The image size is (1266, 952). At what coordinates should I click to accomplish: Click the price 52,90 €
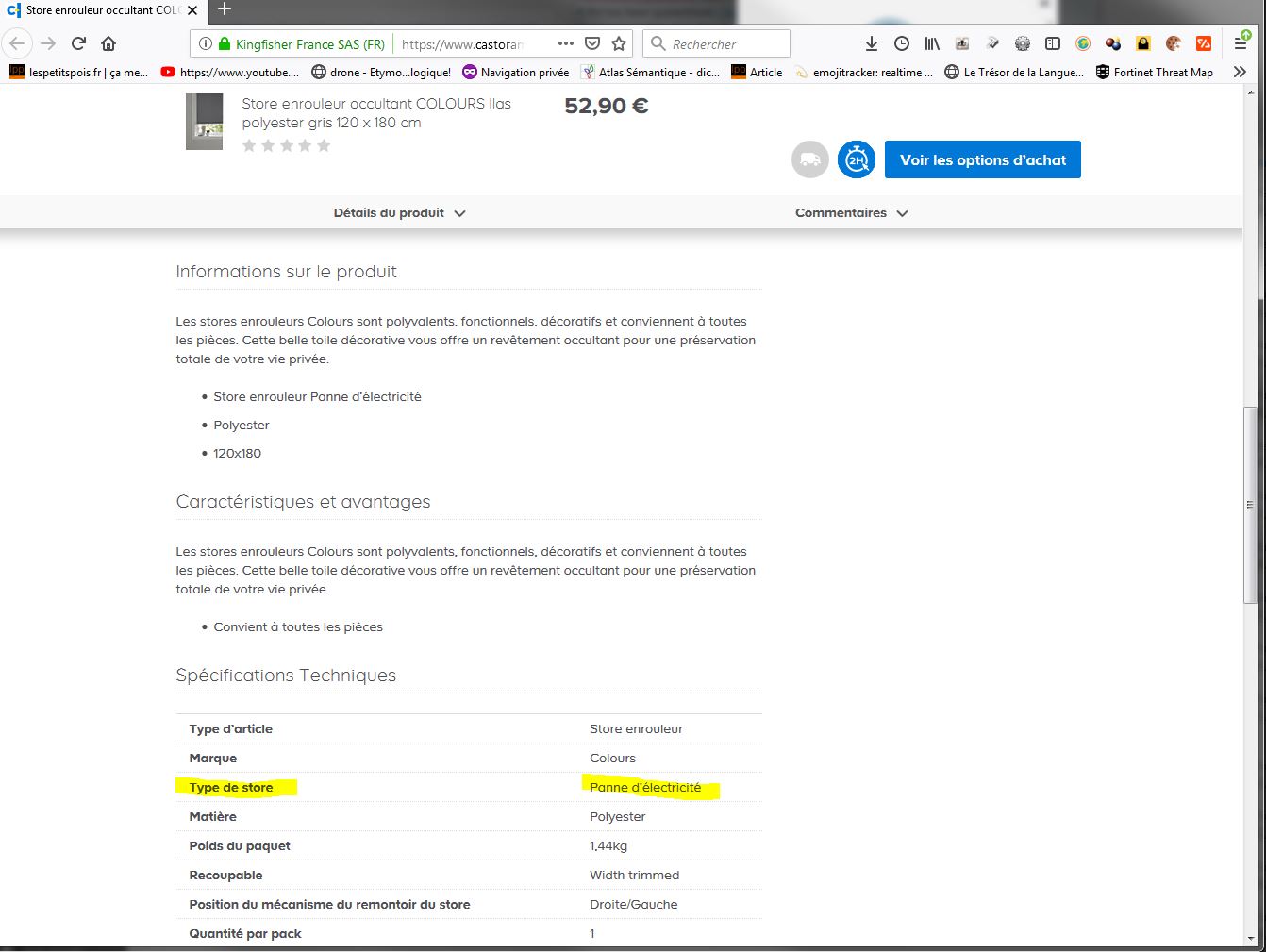[x=607, y=106]
